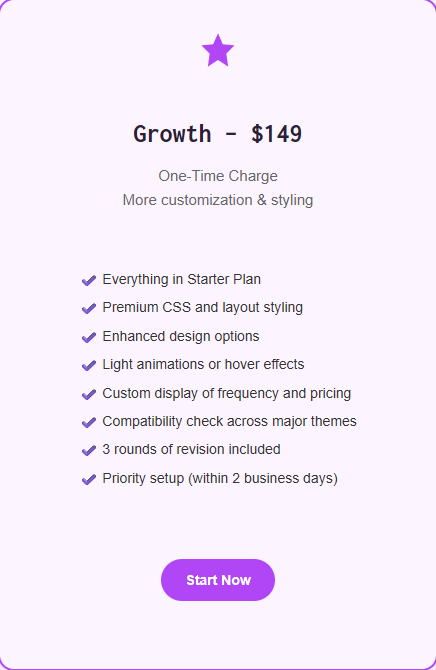Click the purple star icon
This screenshot has height=670, width=436.
[x=218, y=50]
